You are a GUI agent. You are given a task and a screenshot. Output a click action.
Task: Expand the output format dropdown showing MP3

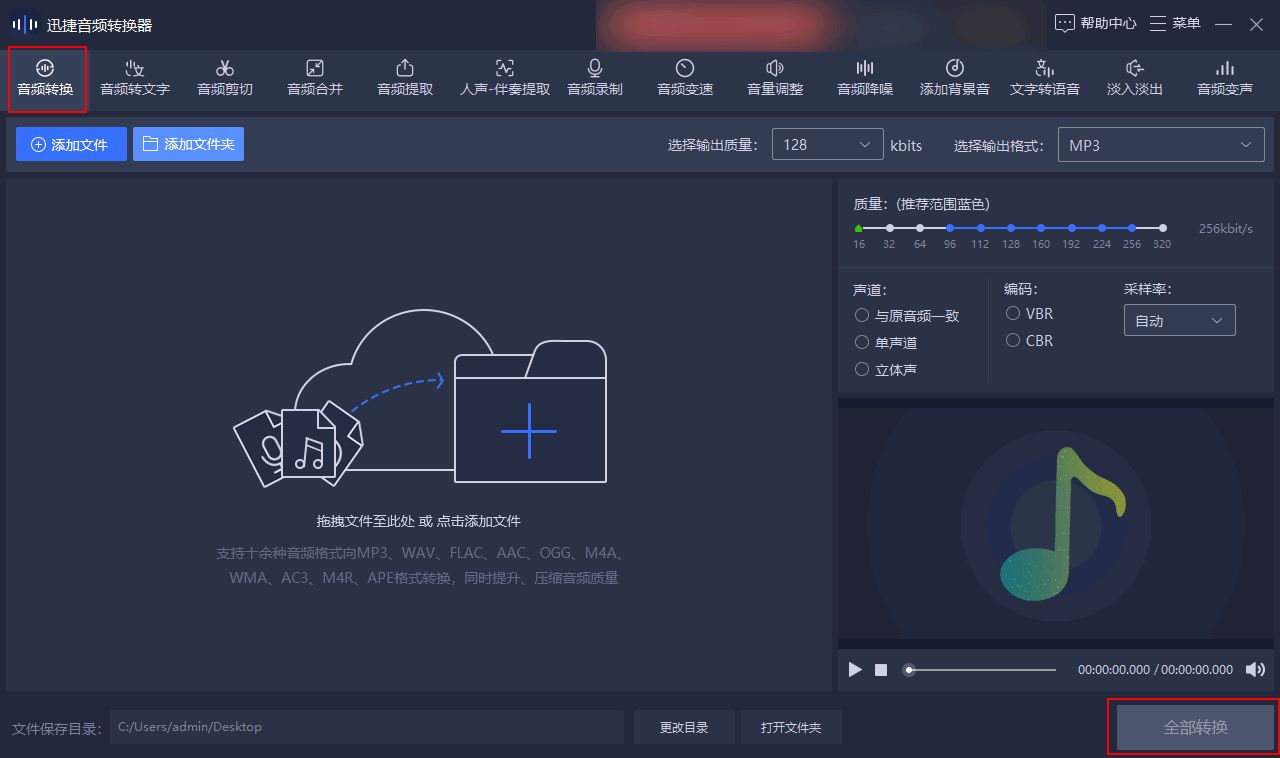(x=1160, y=144)
